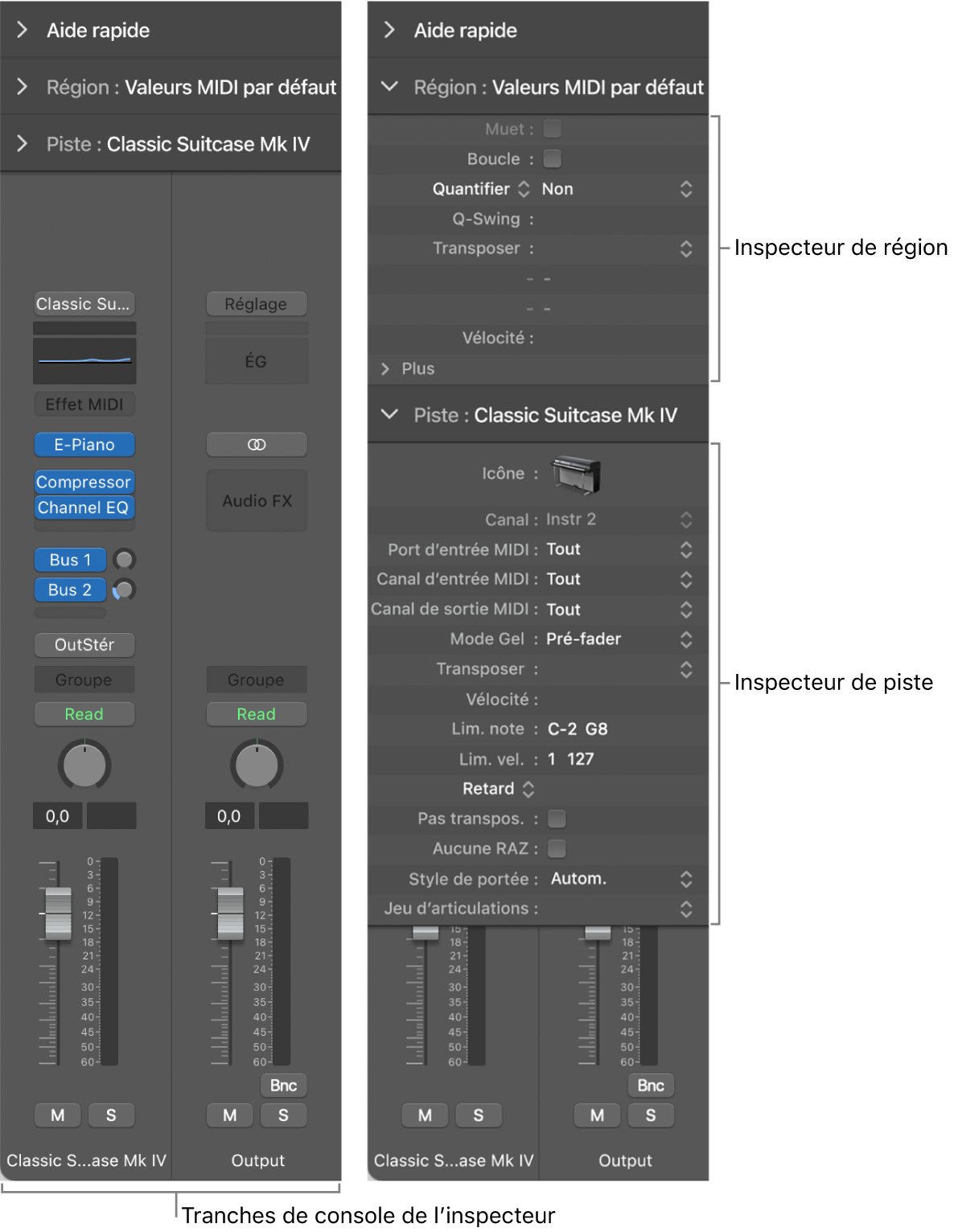
Task: Solo the left Output channel strip
Action: 283,1115
